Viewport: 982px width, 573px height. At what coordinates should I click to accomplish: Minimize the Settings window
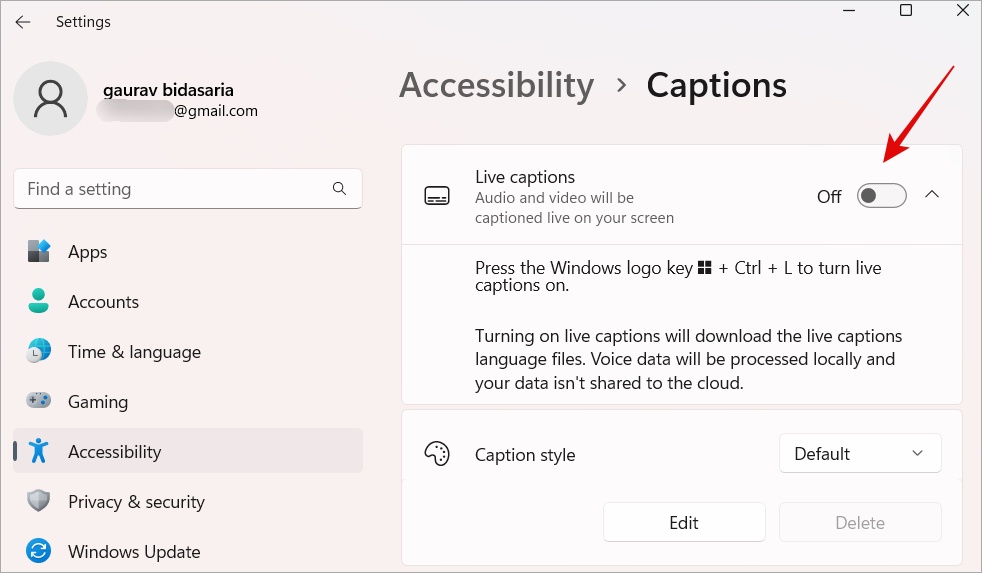[x=849, y=11]
